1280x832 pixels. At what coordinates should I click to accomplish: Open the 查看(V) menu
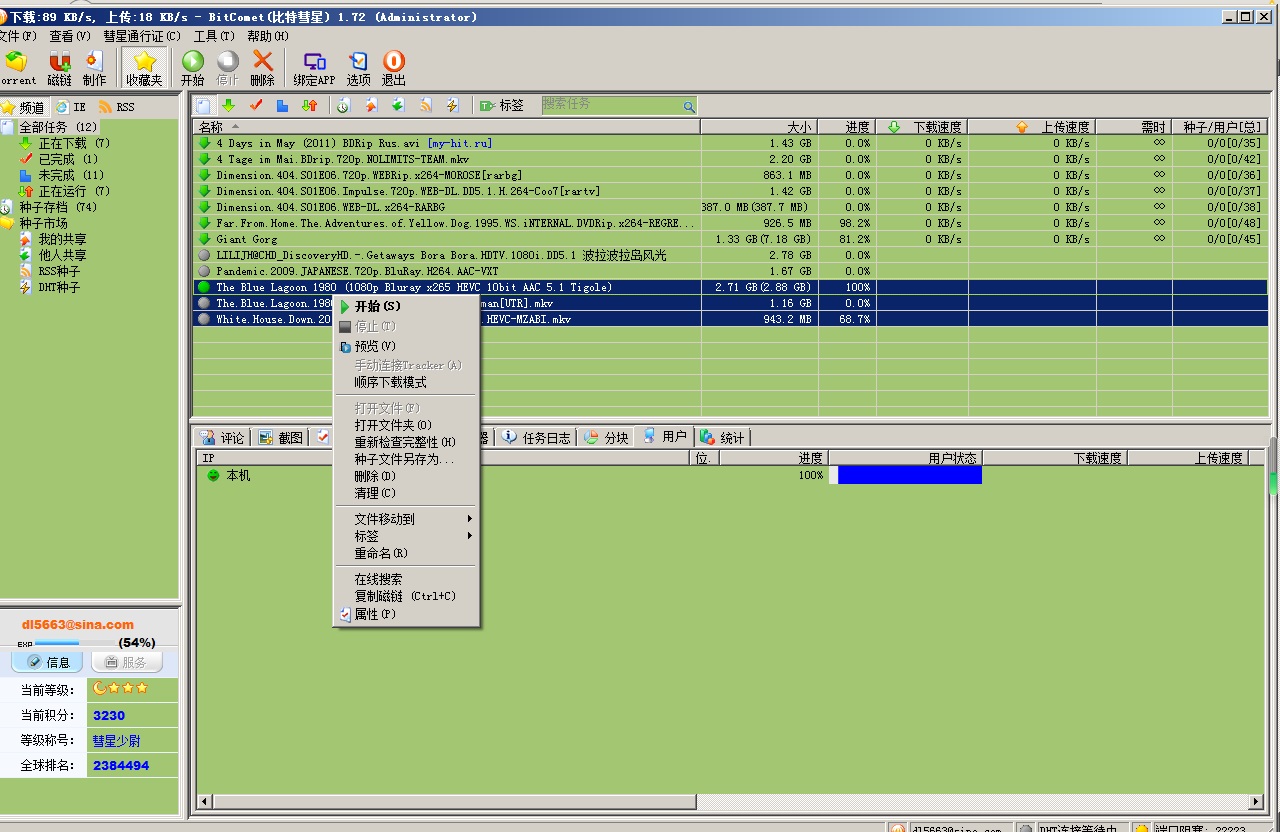pyautogui.click(x=70, y=36)
